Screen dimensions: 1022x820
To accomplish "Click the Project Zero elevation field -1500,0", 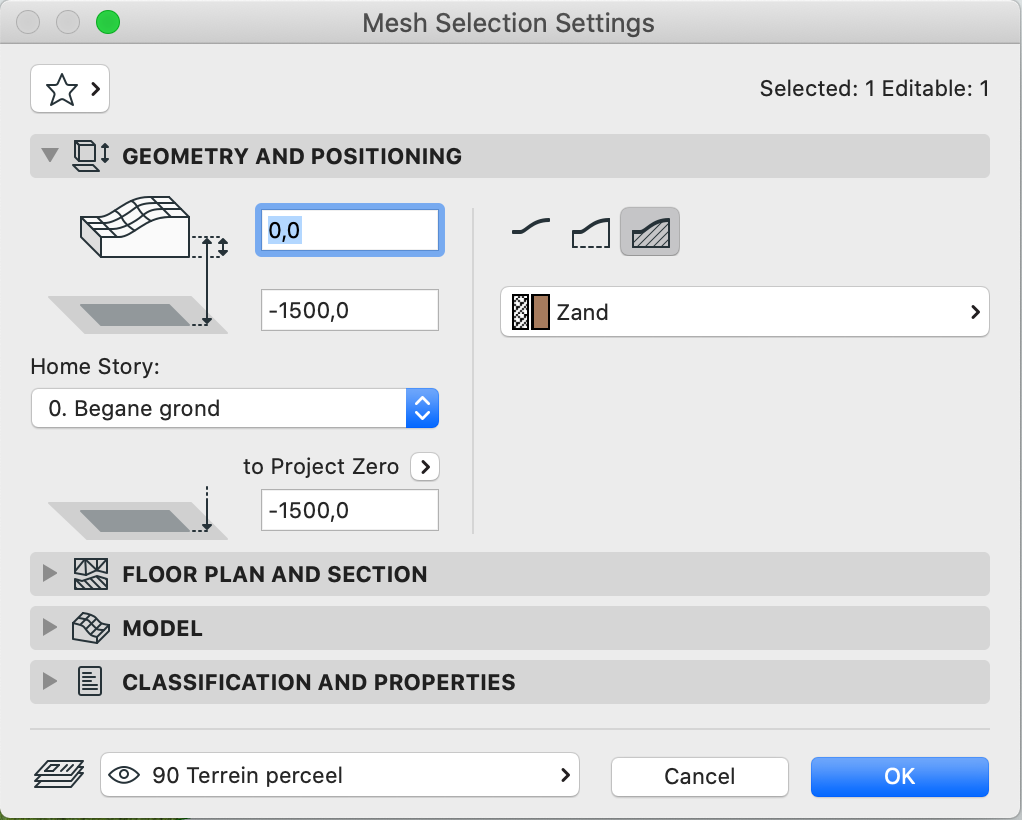I will [x=350, y=510].
